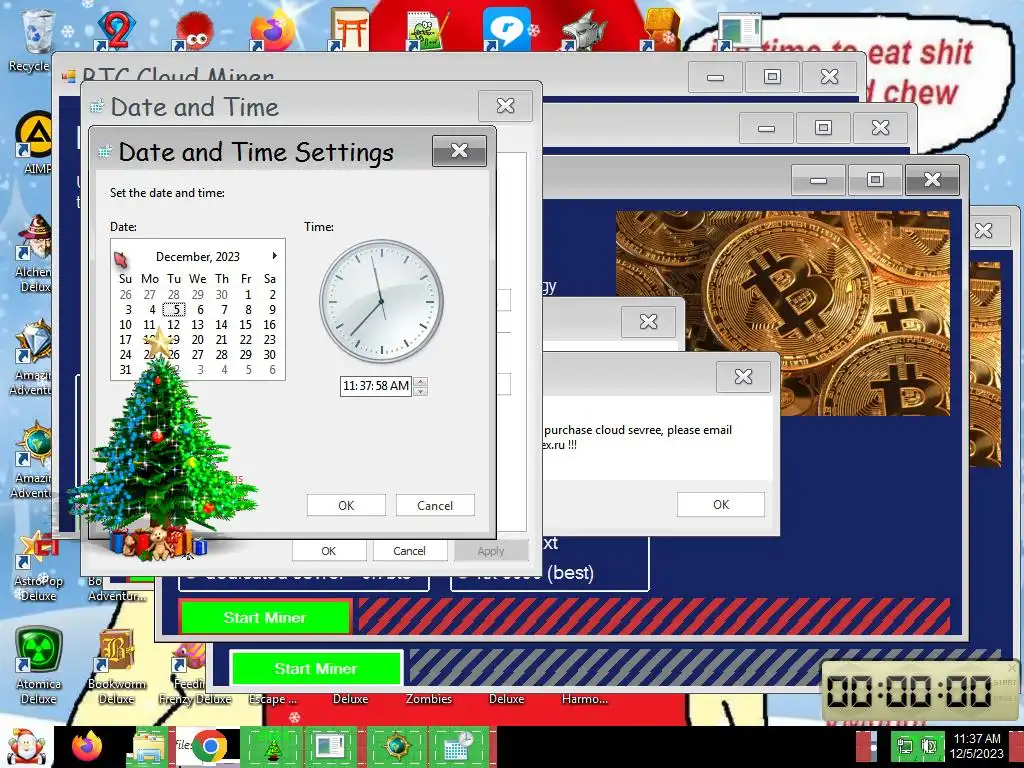Open the network icon in the system tray

905,746
